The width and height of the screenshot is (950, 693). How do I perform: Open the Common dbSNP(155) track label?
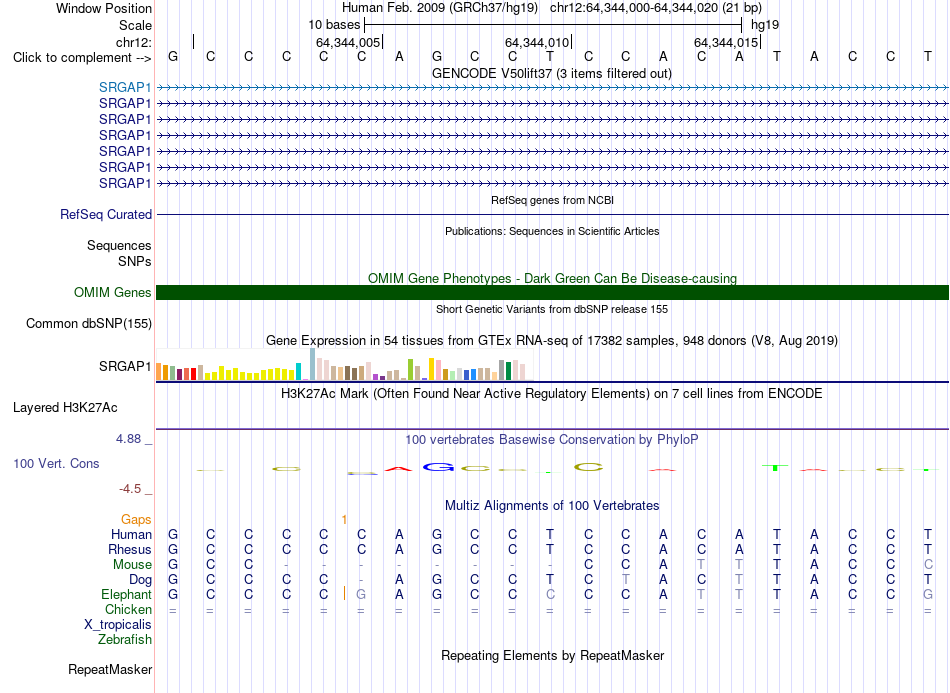click(x=89, y=323)
